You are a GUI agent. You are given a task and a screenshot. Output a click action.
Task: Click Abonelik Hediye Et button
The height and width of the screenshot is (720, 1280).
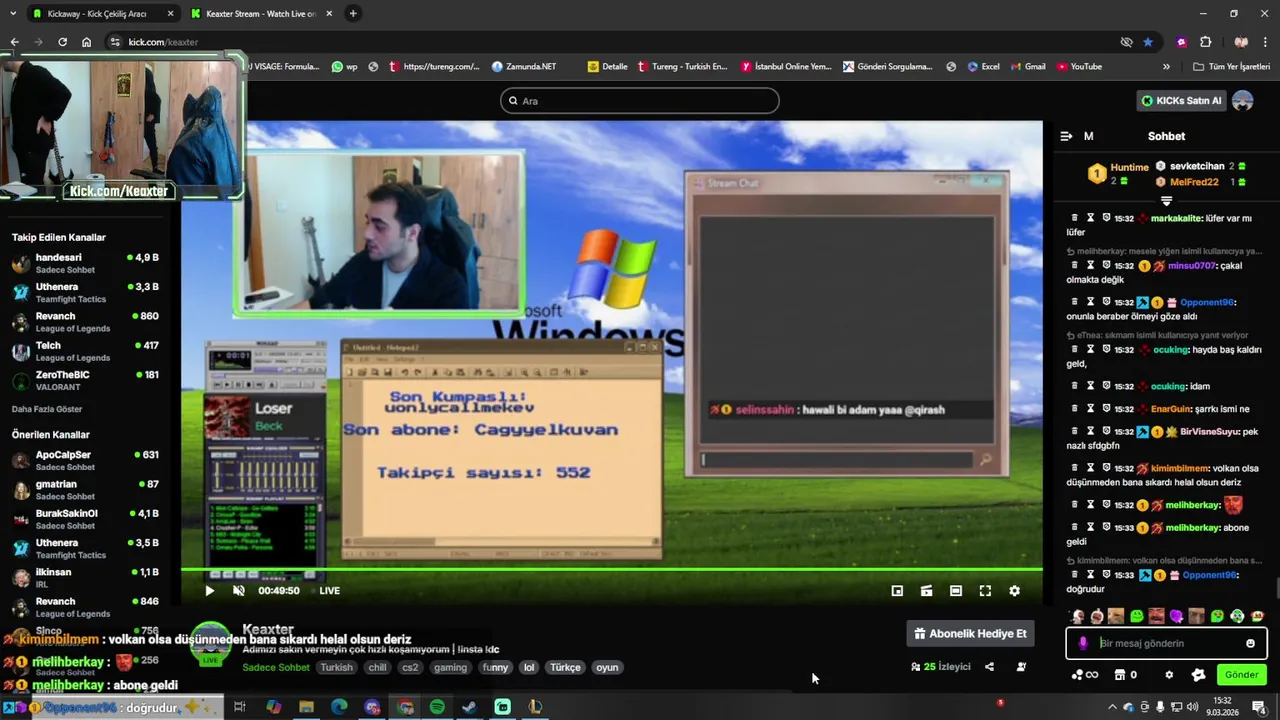pyautogui.click(x=971, y=633)
